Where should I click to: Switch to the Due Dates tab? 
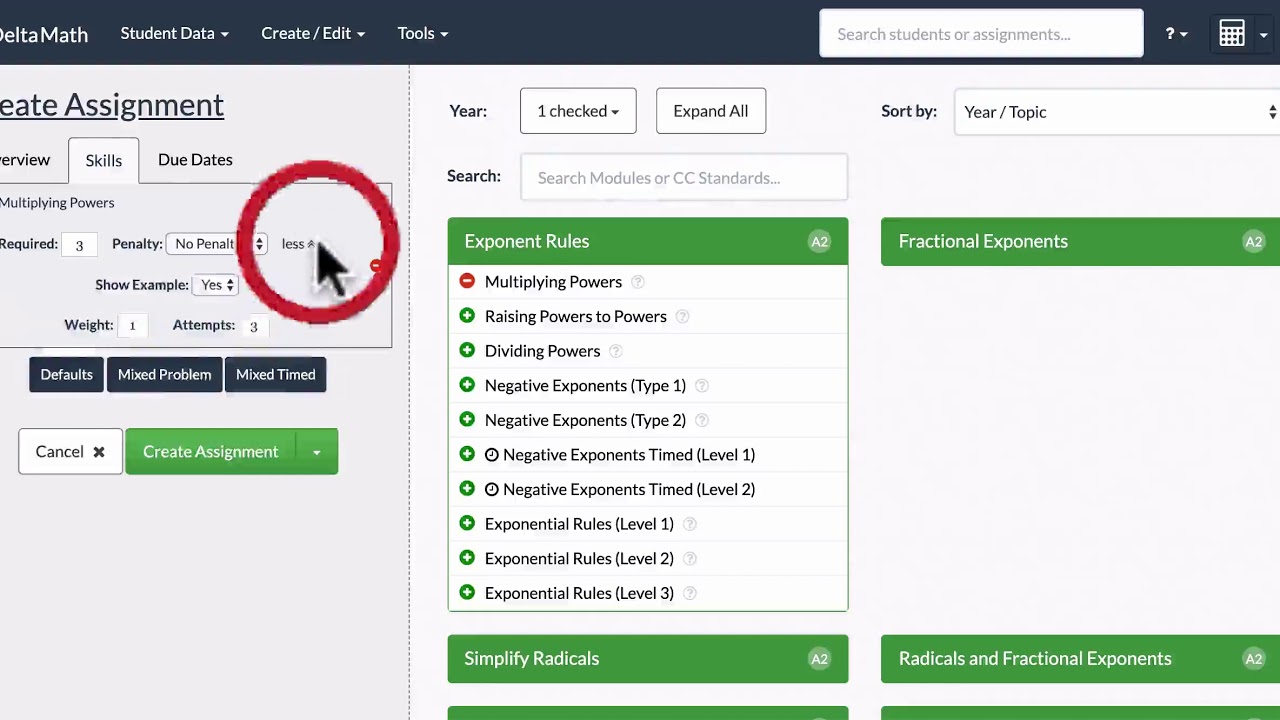[195, 160]
